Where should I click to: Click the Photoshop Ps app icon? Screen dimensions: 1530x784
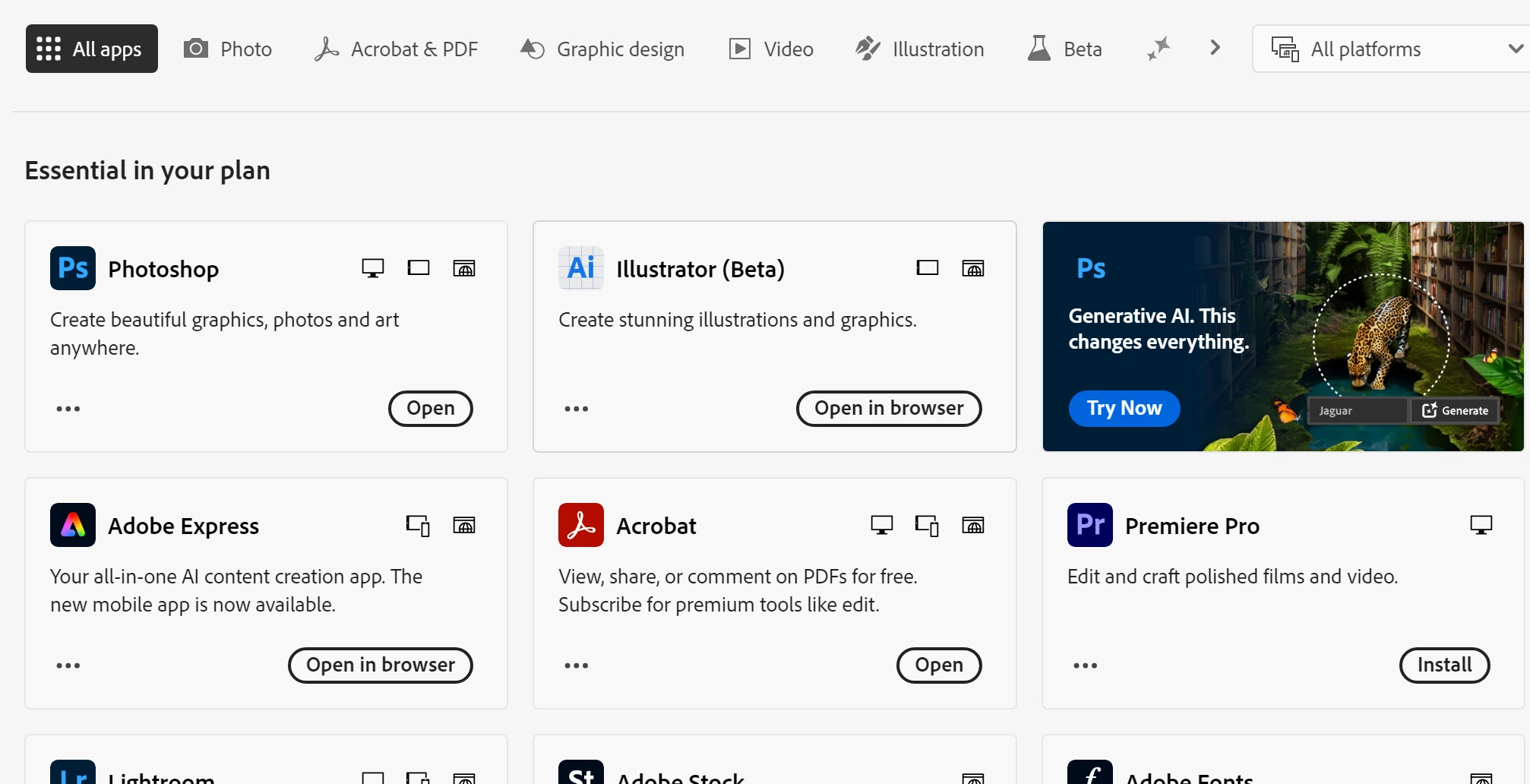tap(73, 268)
